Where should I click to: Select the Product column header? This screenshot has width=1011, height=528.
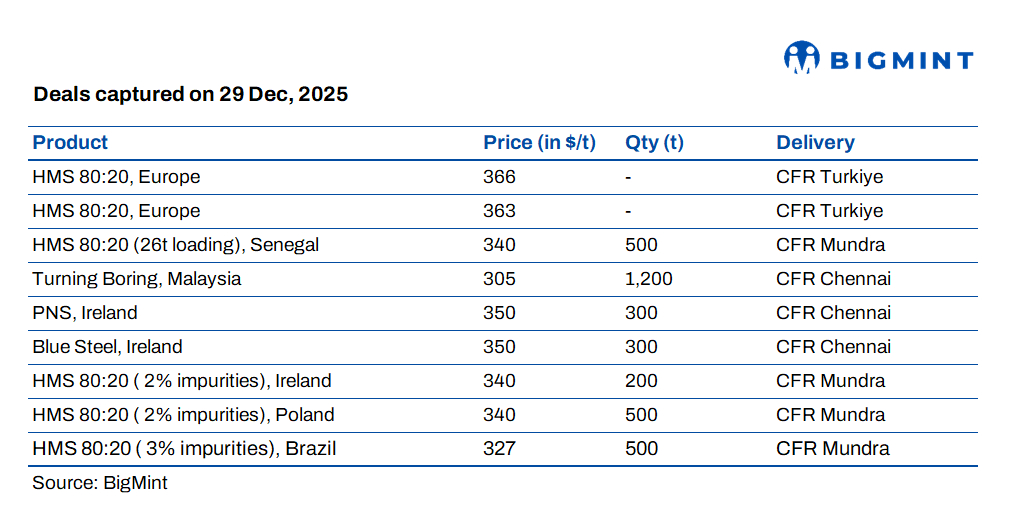pos(70,143)
